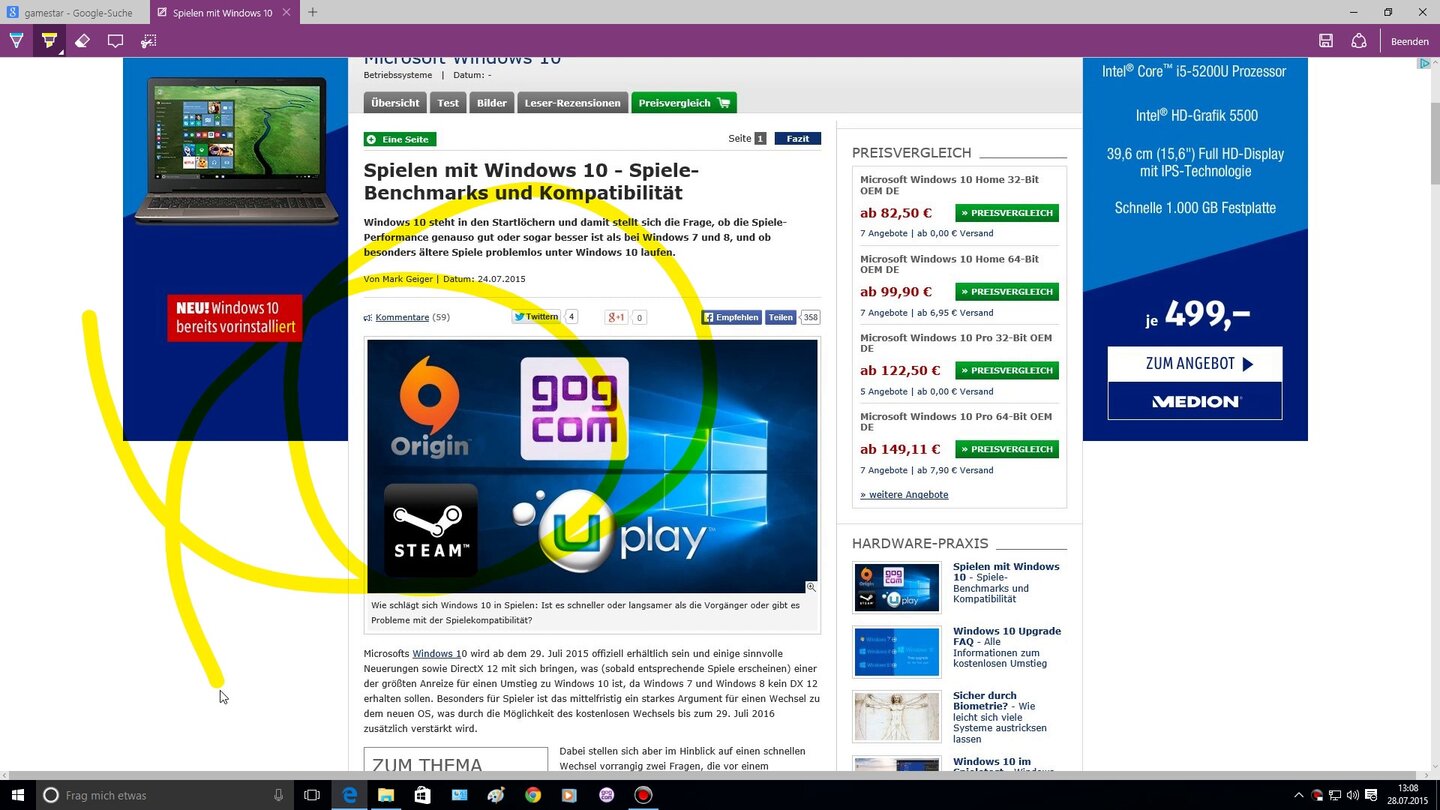
Task: Open the Windows 10 link in article text
Action: pos(440,653)
